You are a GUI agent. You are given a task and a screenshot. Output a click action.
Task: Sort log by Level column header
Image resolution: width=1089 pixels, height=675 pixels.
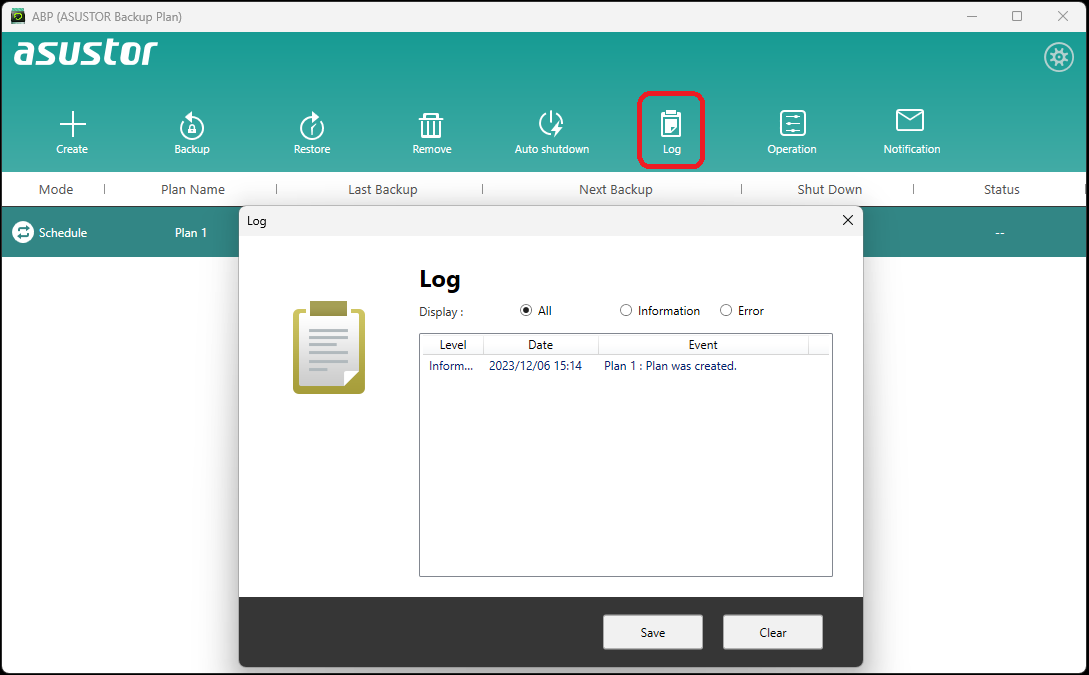453,345
